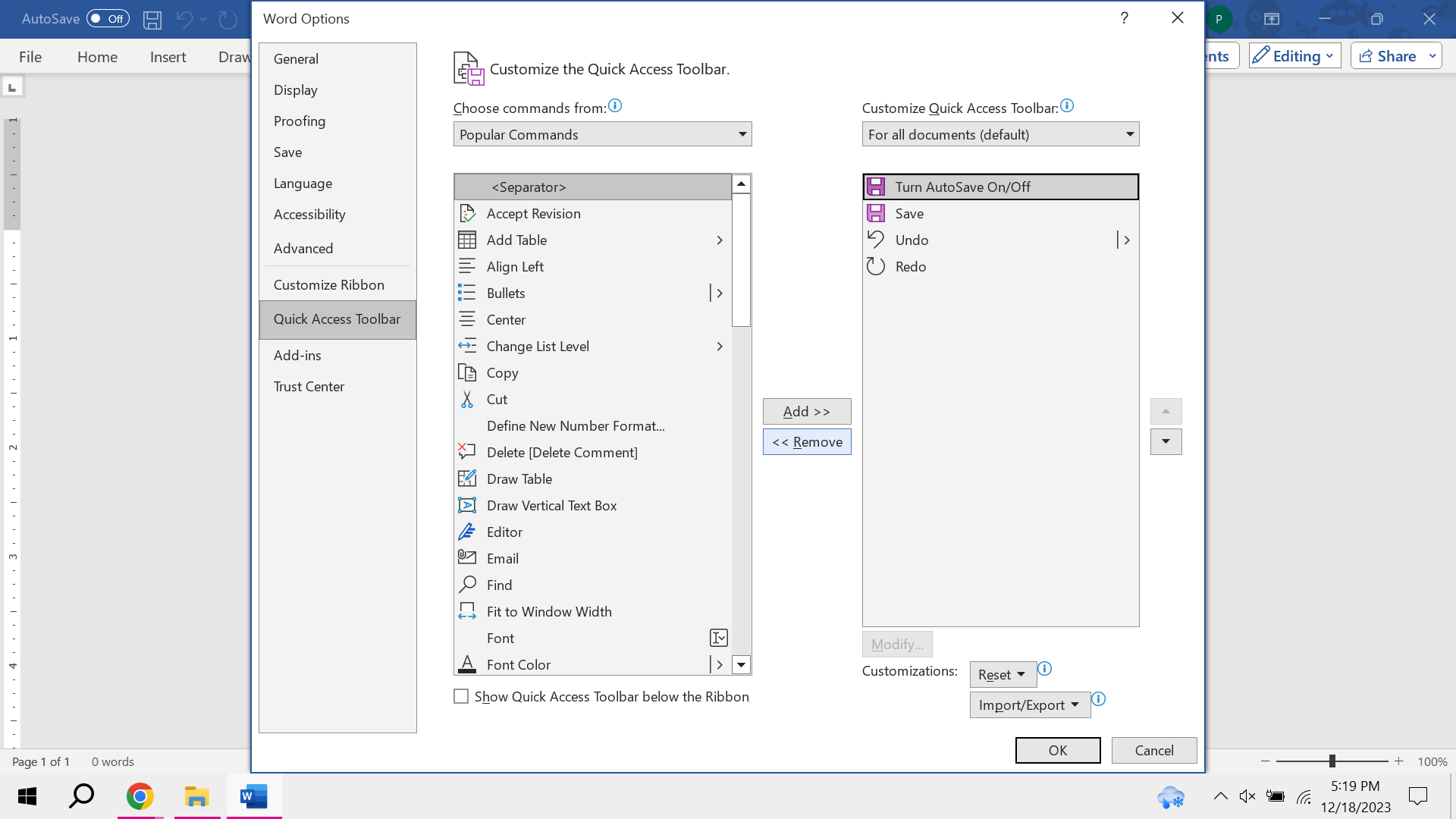Open the Reset dropdown menu

(x=1002, y=674)
